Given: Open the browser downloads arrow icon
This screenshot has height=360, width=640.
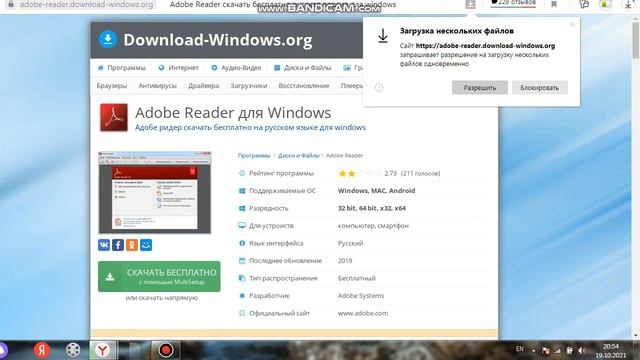Looking at the screenshot, I should (628, 4).
